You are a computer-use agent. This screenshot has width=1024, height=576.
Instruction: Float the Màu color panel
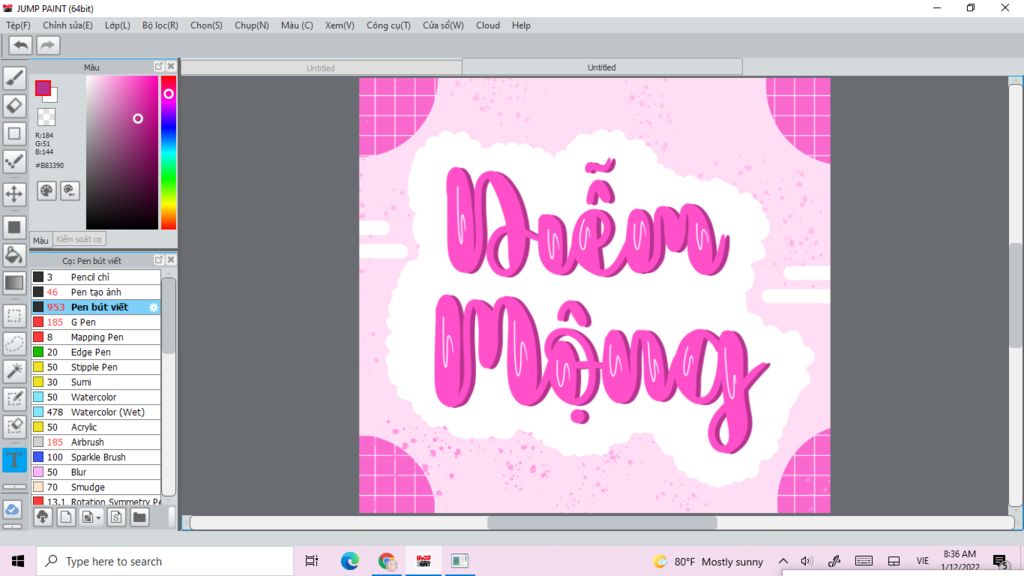point(159,67)
